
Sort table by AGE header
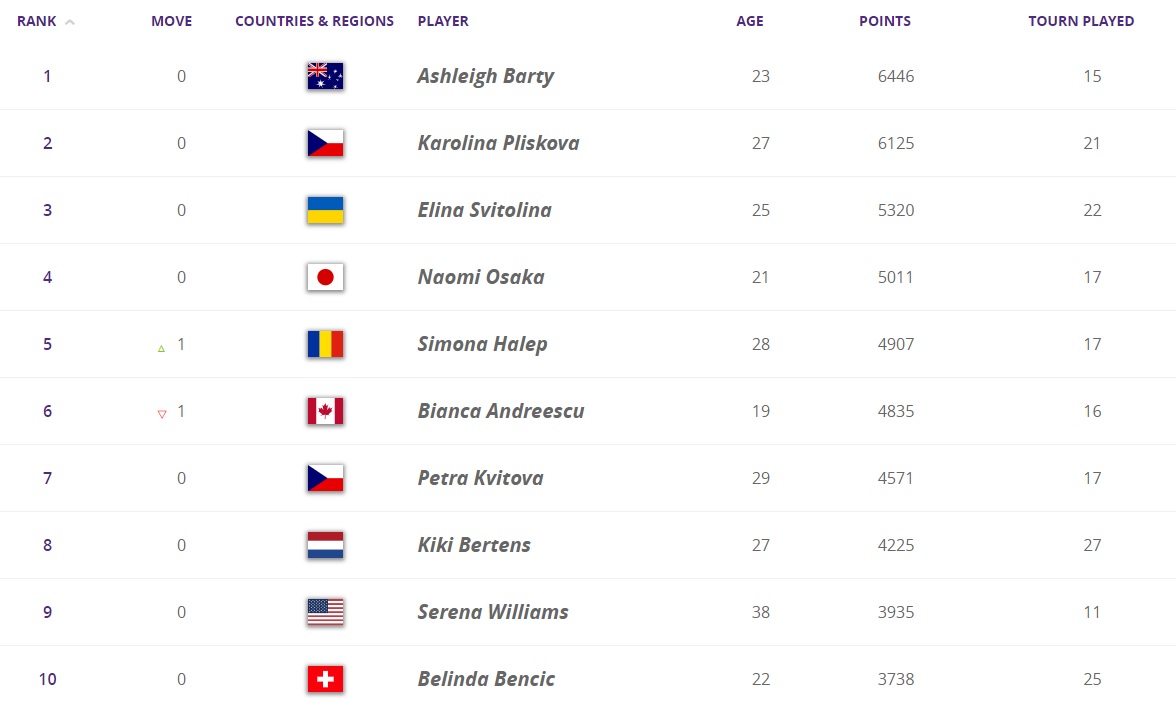749,21
